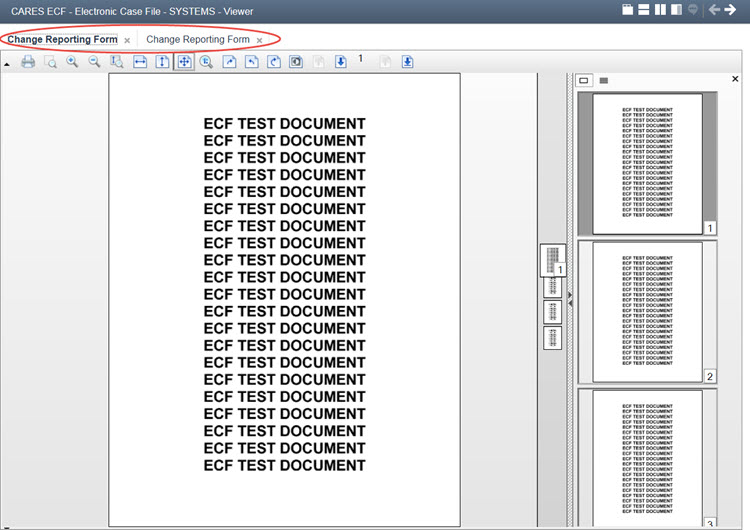Toggle horizontal split view layout

pyautogui.click(x=644, y=10)
